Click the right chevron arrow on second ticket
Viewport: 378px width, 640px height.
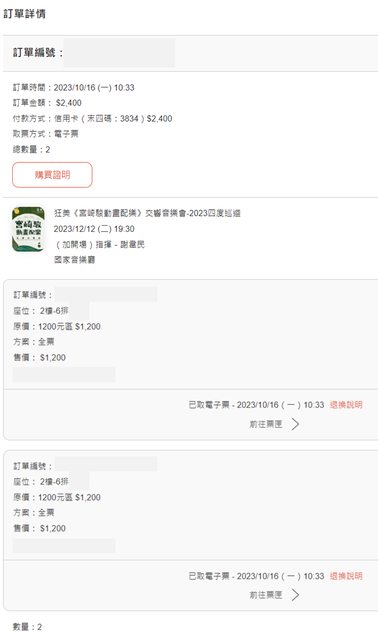[x=296, y=595]
